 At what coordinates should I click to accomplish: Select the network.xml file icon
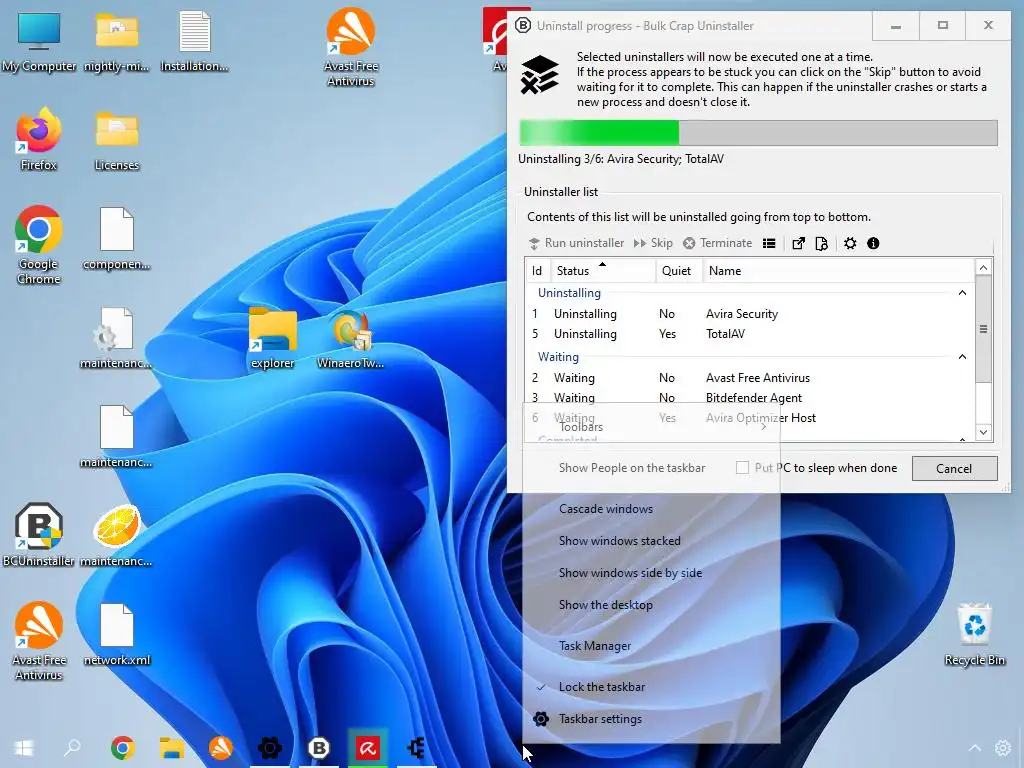point(117,635)
